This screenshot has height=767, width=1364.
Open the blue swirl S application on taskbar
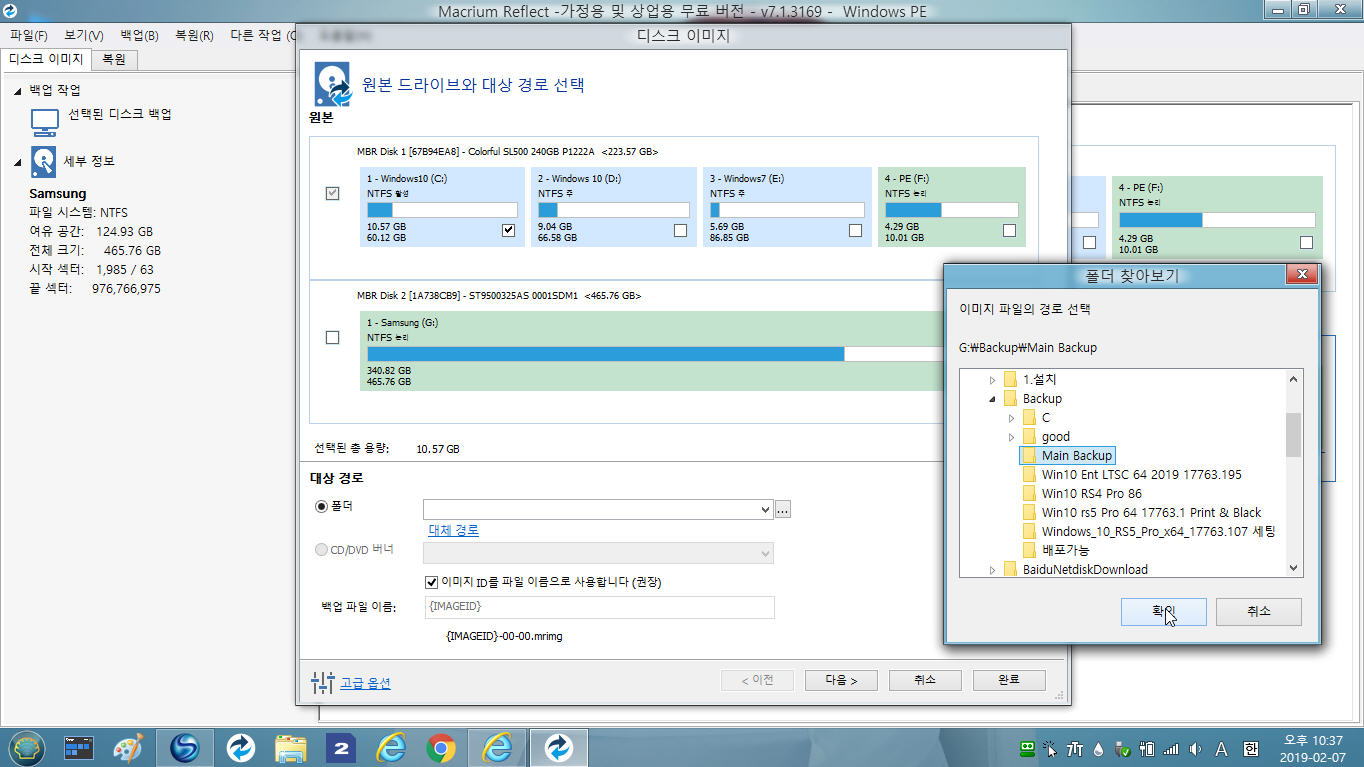point(184,747)
